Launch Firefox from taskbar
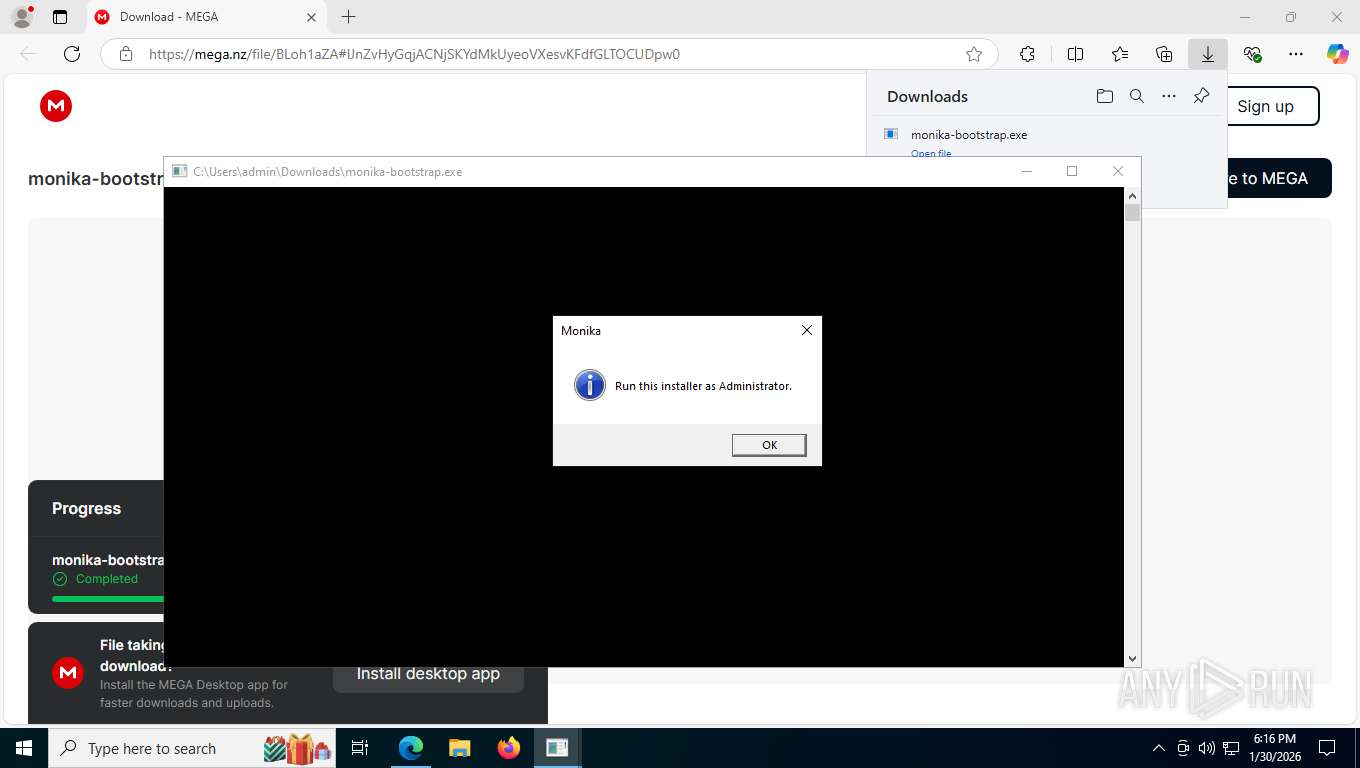 509,748
